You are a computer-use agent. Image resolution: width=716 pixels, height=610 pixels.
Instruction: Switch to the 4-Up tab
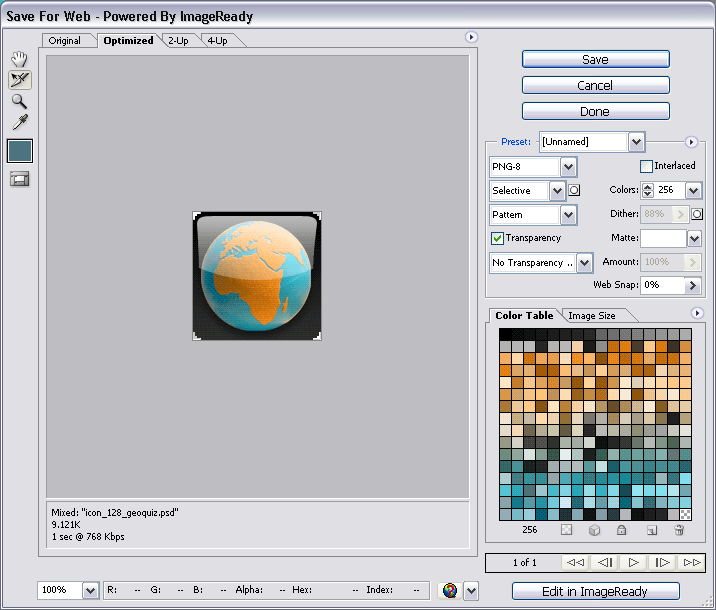coord(217,41)
